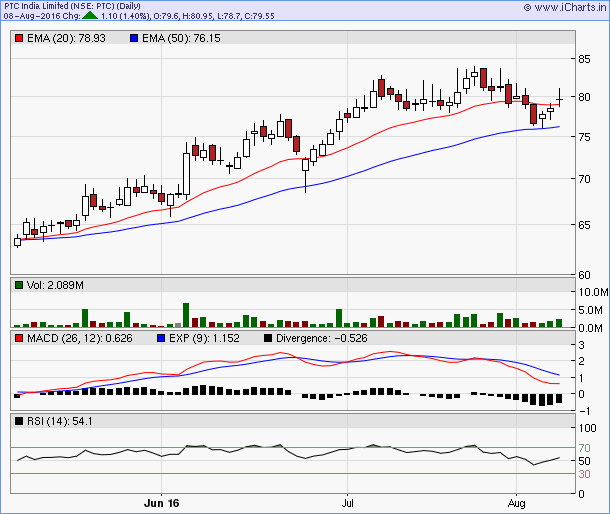The height and width of the screenshot is (514, 610).
Task: Click the www.iCharts.in copyright text
Action: pyautogui.click(x=565, y=7)
